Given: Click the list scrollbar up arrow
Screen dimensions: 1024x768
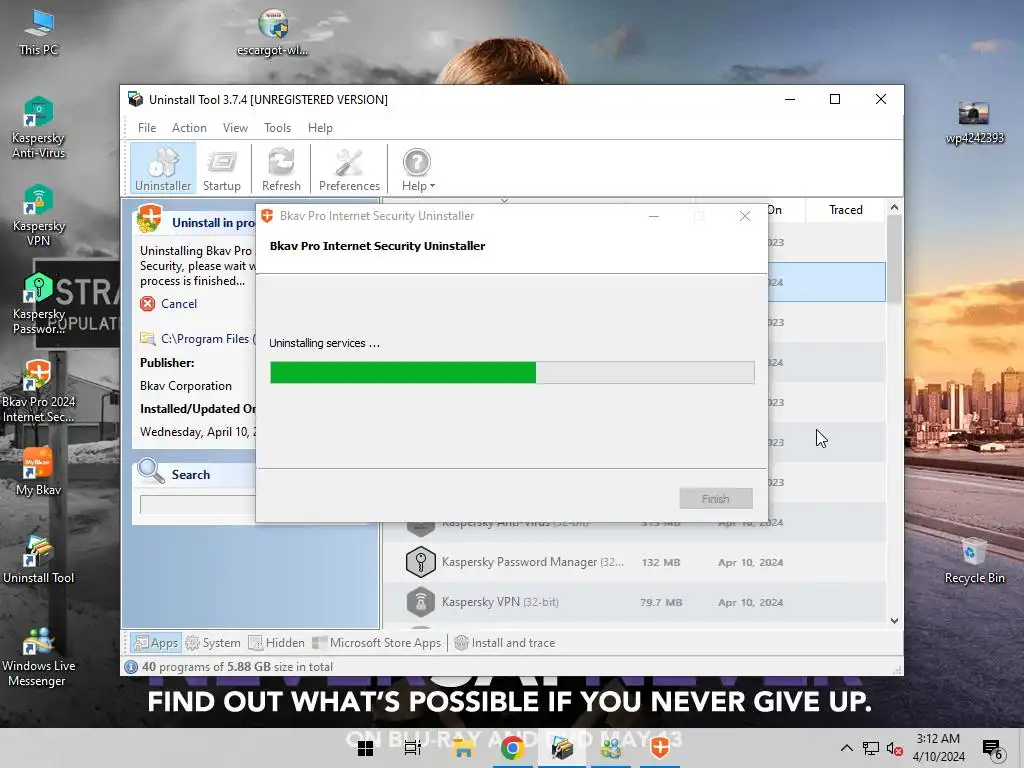Looking at the screenshot, I should (x=894, y=208).
